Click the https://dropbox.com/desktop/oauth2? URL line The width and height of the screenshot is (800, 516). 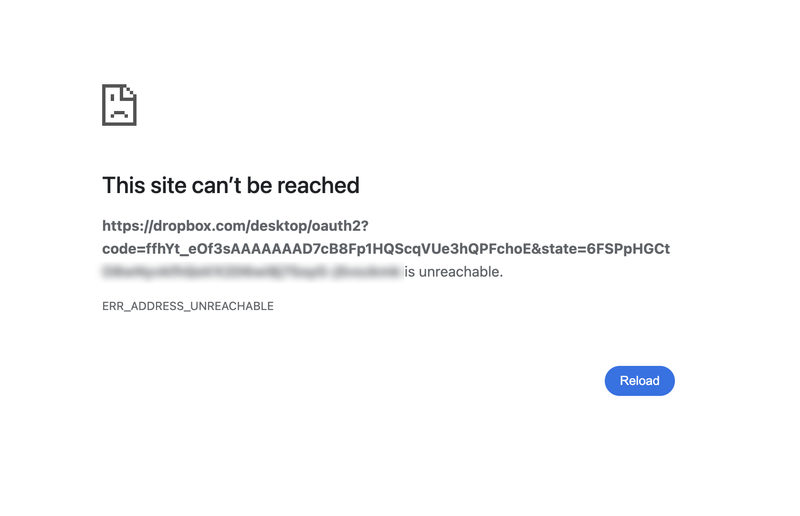point(236,226)
